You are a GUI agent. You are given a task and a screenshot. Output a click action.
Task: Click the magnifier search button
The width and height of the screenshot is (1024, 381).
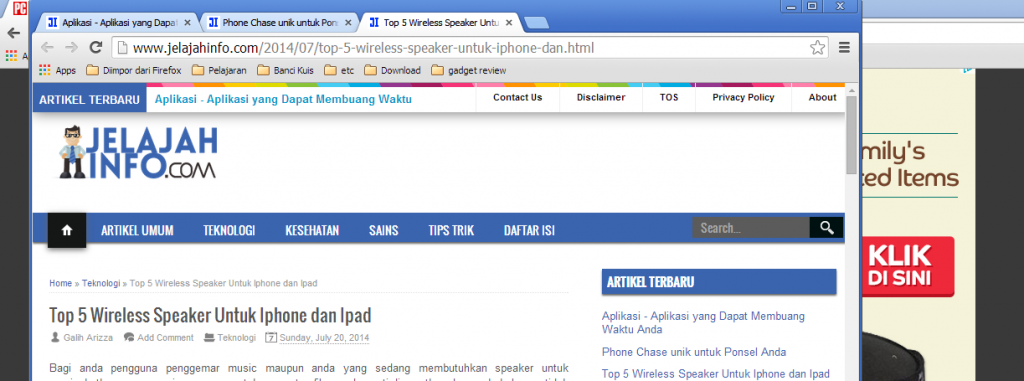coord(826,228)
